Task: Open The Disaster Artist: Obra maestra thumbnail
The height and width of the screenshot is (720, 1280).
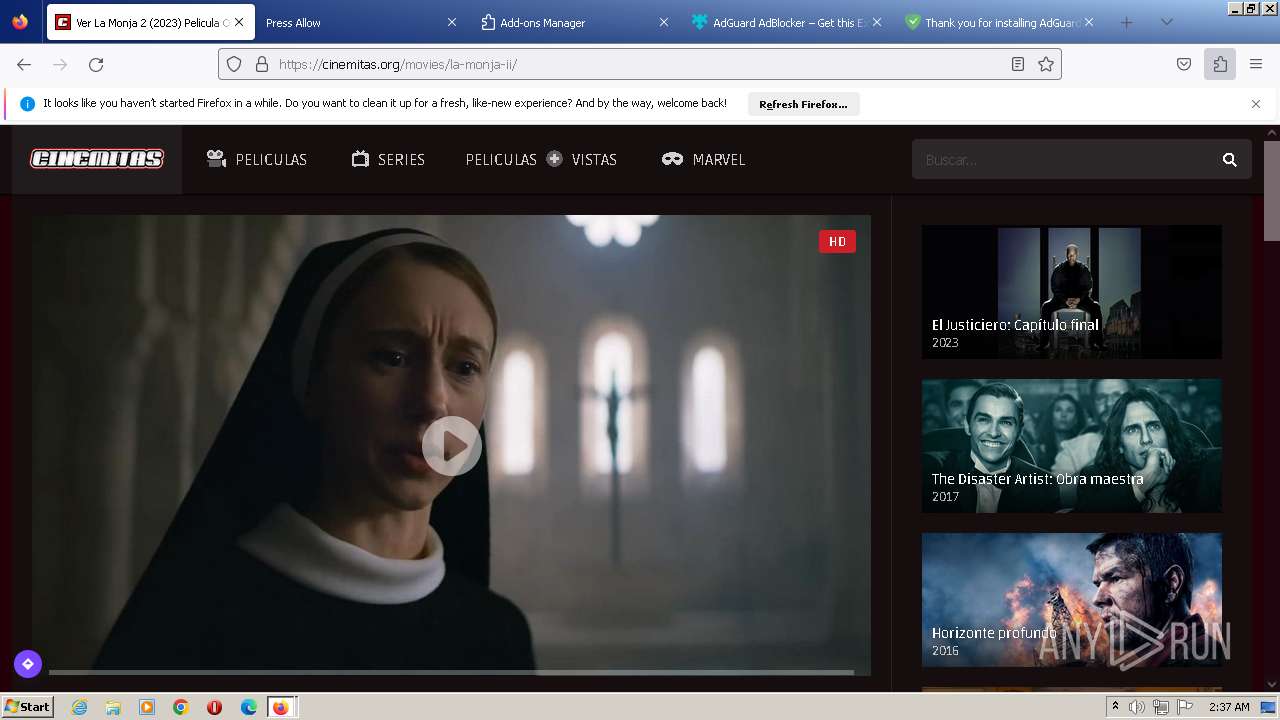Action: [1071, 446]
